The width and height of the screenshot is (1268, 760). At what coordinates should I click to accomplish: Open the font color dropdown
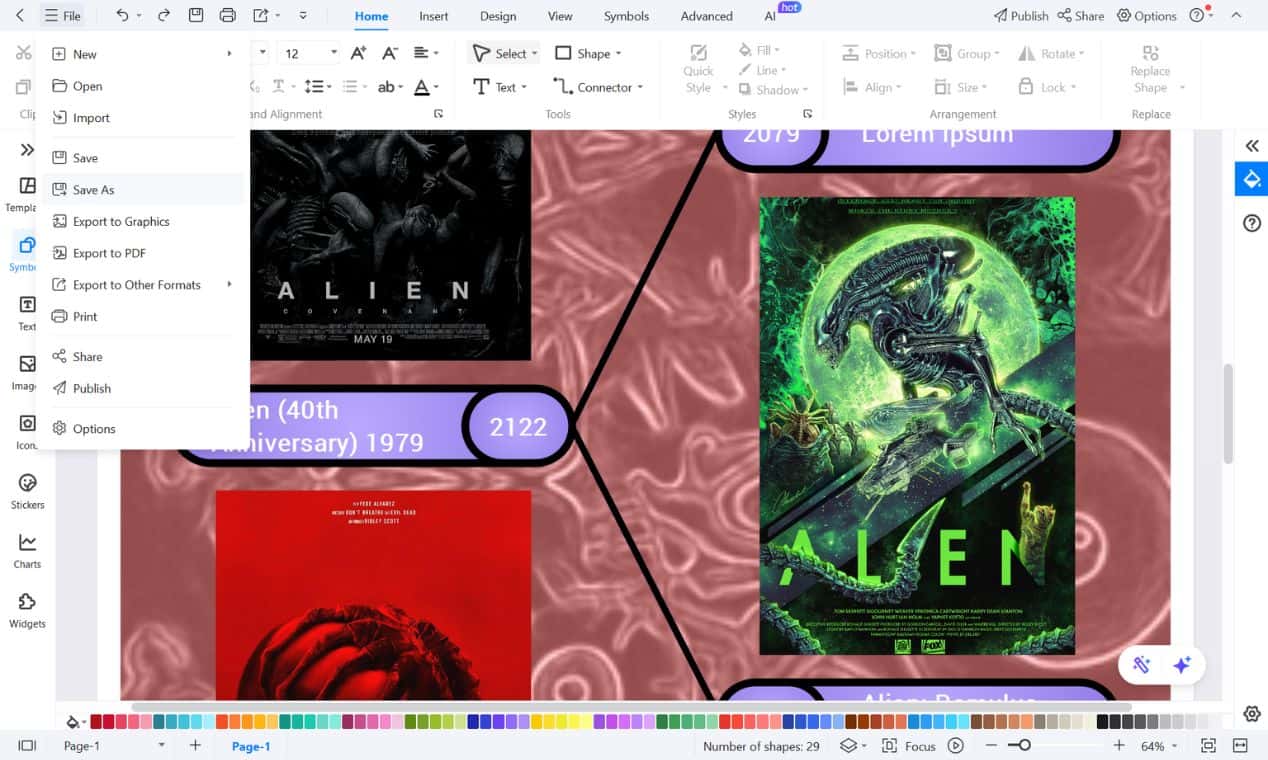(438, 88)
